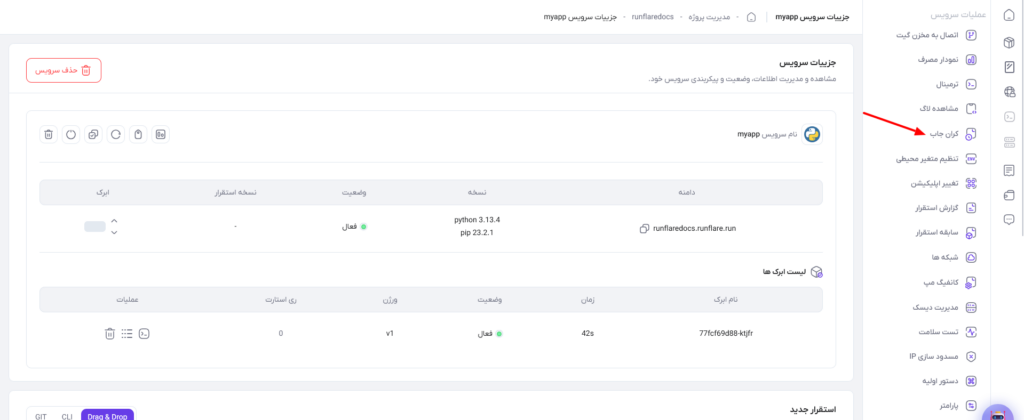Open the chatbot assistant bubble

click(997, 412)
